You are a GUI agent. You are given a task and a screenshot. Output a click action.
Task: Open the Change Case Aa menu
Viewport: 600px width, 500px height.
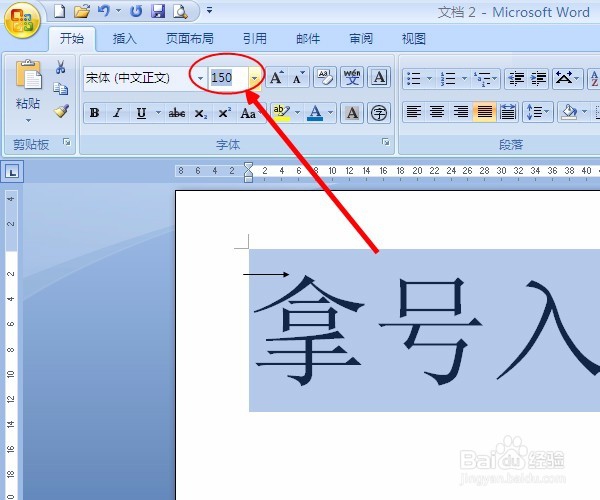pyautogui.click(x=249, y=113)
